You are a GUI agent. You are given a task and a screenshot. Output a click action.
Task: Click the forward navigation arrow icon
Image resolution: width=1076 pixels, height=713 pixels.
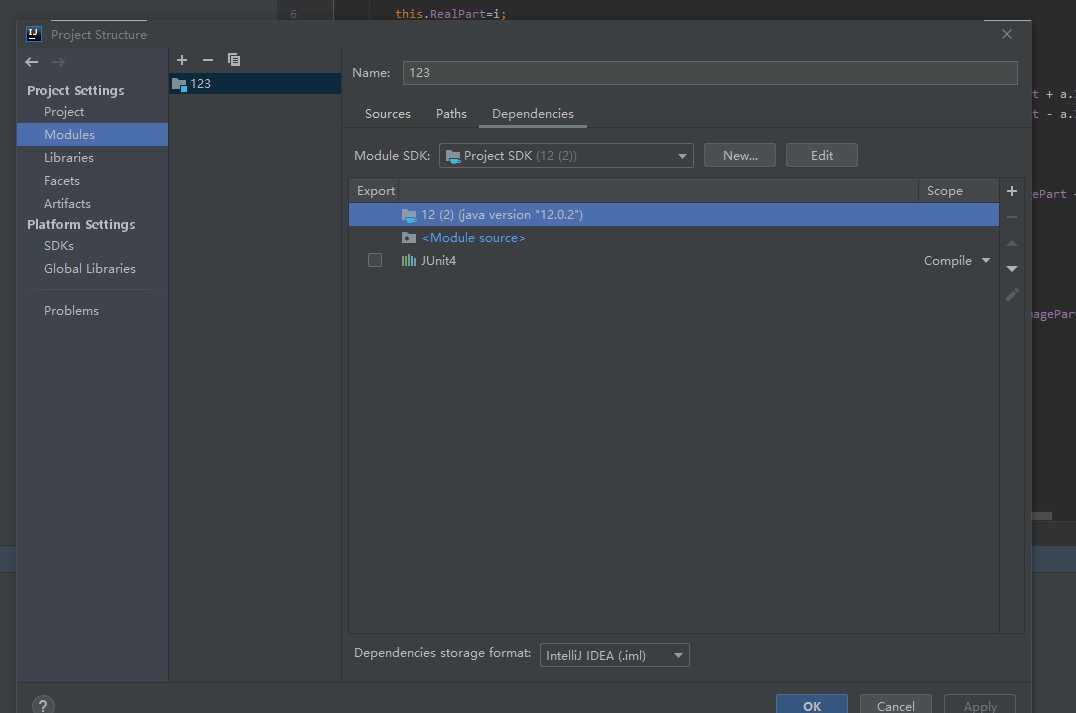pyautogui.click(x=58, y=62)
